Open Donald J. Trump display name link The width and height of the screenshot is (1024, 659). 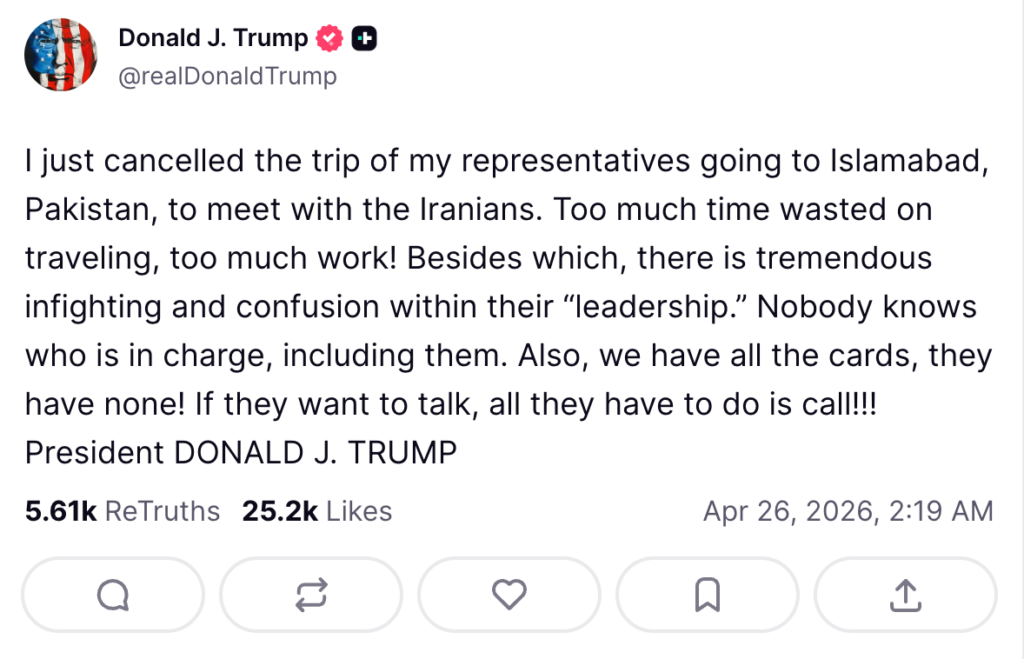point(213,38)
